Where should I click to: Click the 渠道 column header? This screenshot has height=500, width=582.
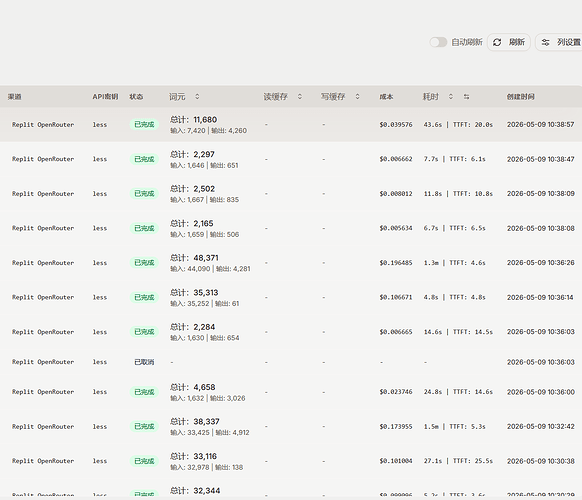pyautogui.click(x=14, y=97)
